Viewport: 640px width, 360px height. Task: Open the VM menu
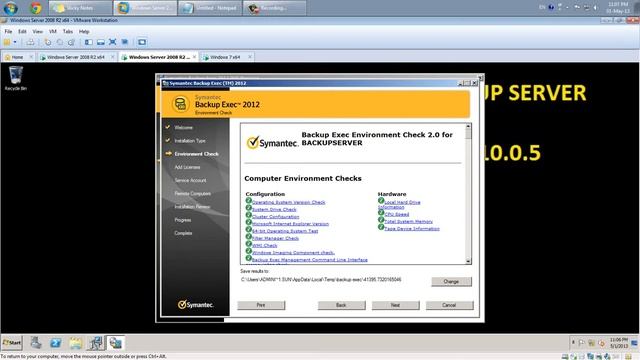click(53, 31)
